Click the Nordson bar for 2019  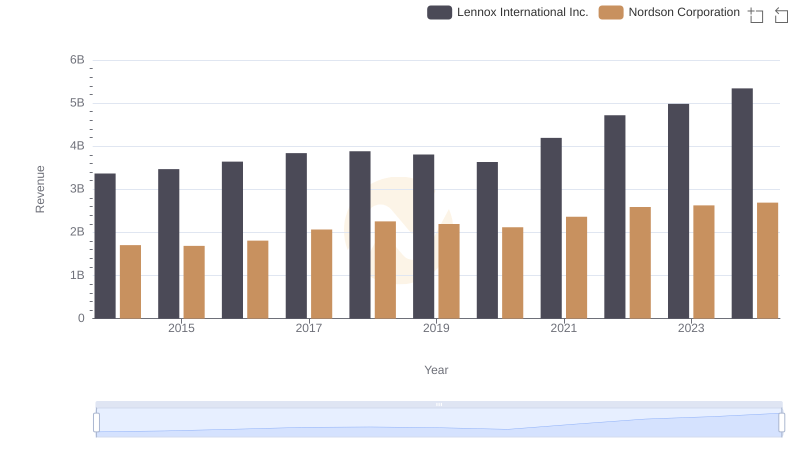[449, 271]
